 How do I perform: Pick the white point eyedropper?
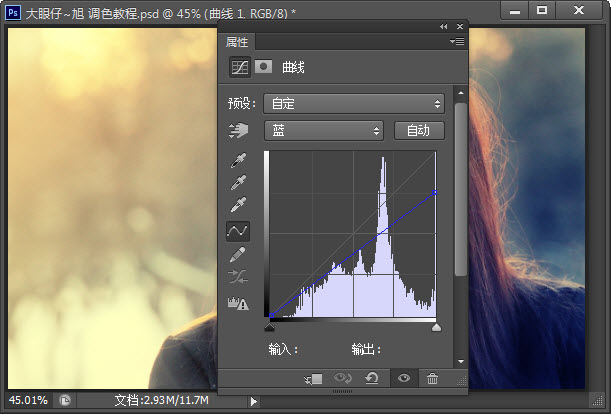point(239,206)
